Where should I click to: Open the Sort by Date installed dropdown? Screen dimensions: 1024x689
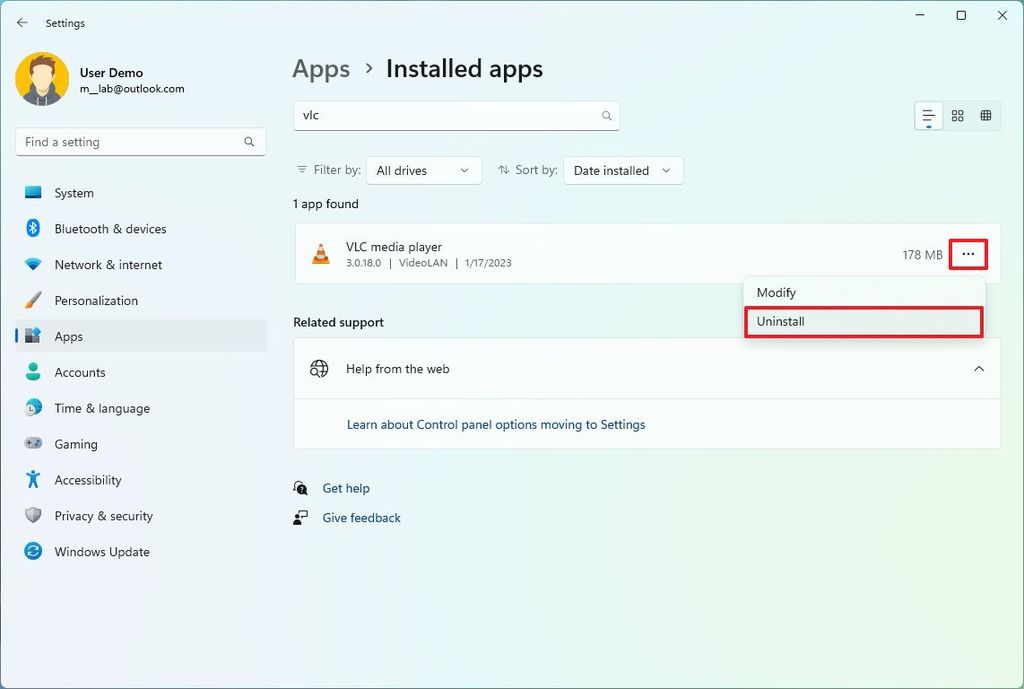623,171
